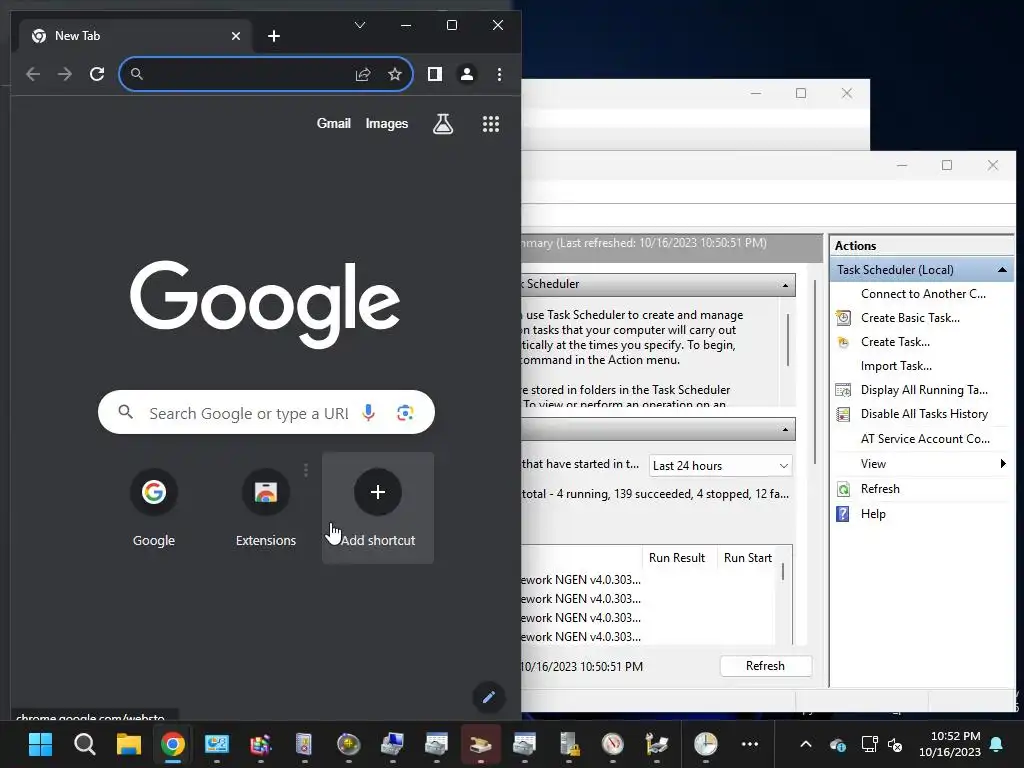Open Chrome tab search chevron

(x=360, y=25)
